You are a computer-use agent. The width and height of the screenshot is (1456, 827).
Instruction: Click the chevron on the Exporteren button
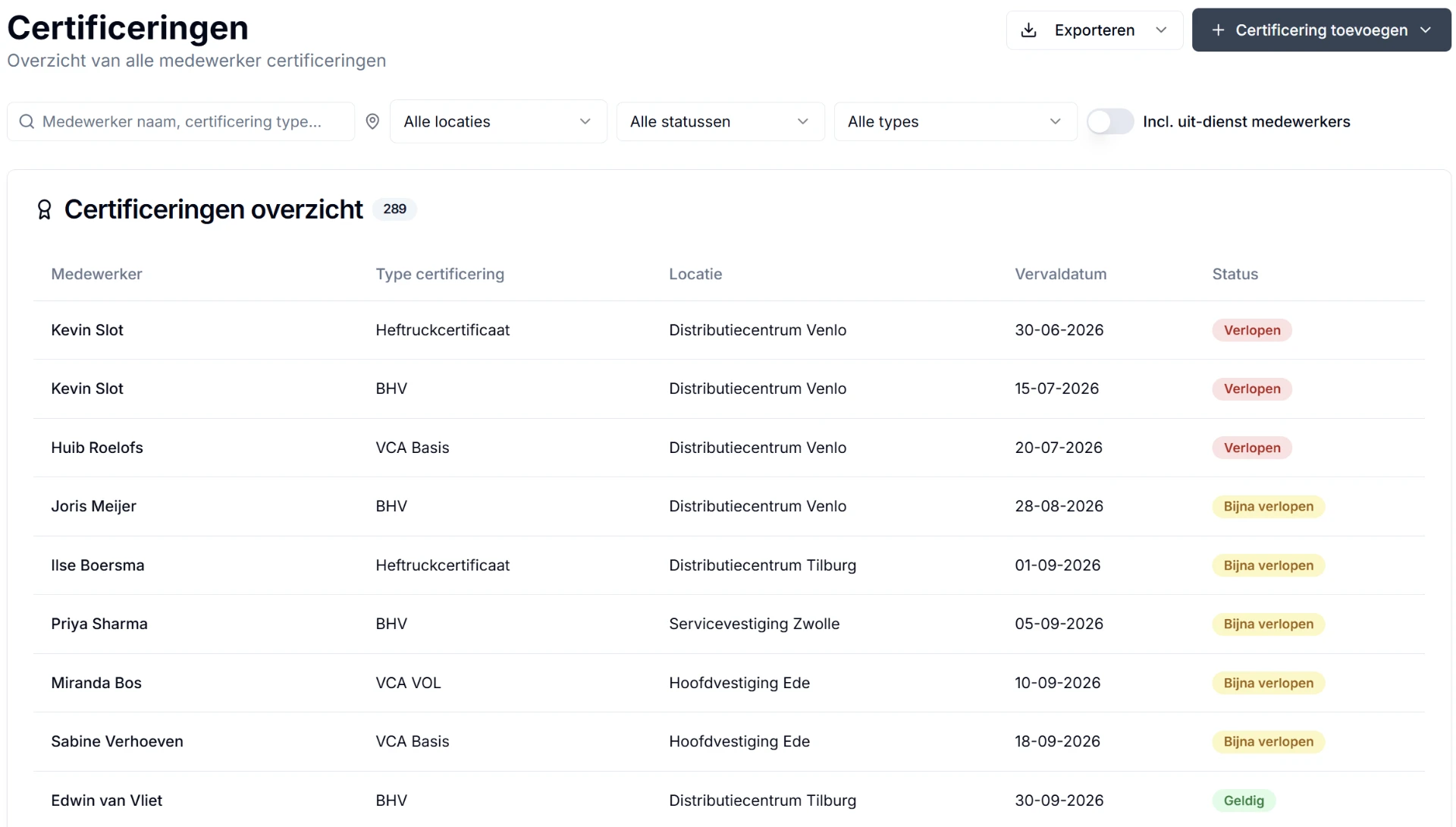tap(1161, 30)
